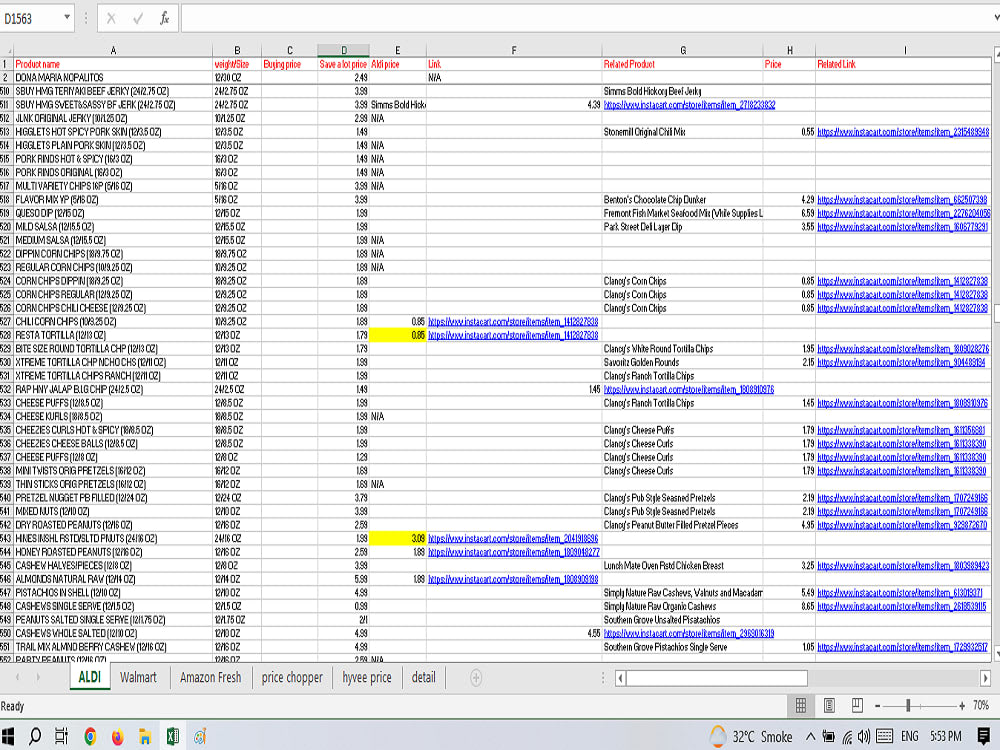The height and width of the screenshot is (750, 1000).
Task: Open Task View in the taskbar
Action: (61, 737)
